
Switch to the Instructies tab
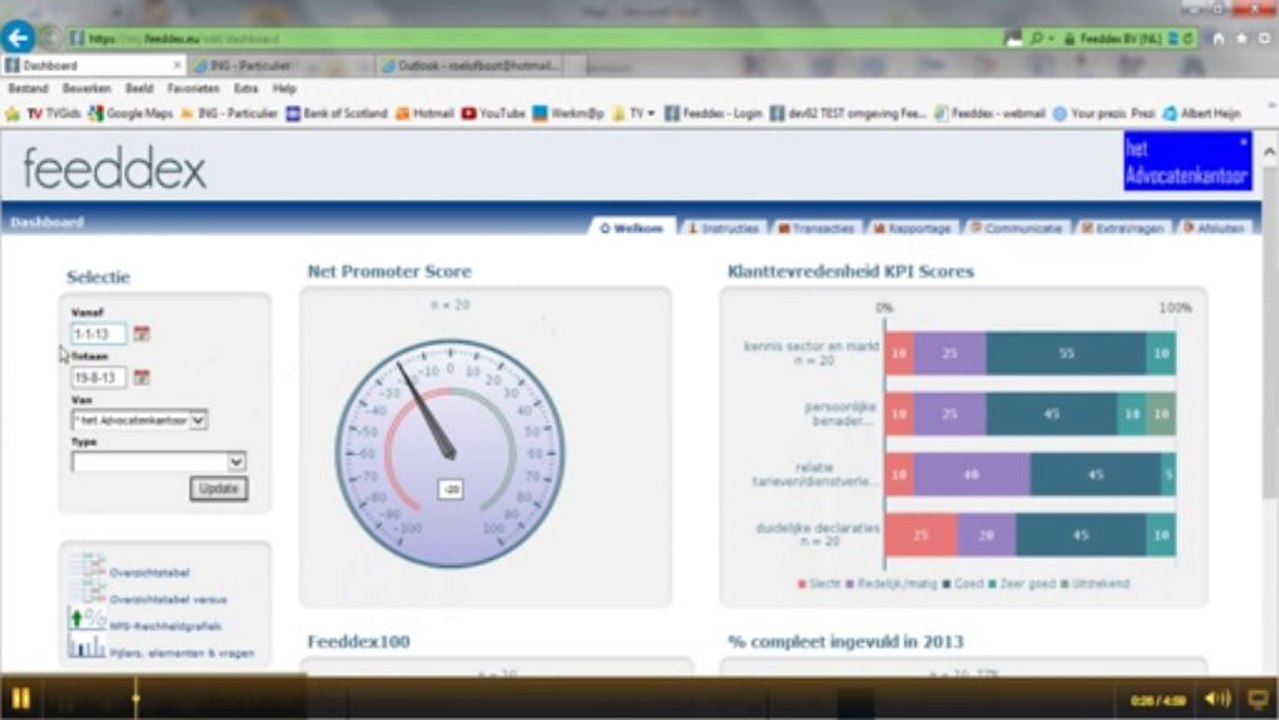(x=724, y=228)
